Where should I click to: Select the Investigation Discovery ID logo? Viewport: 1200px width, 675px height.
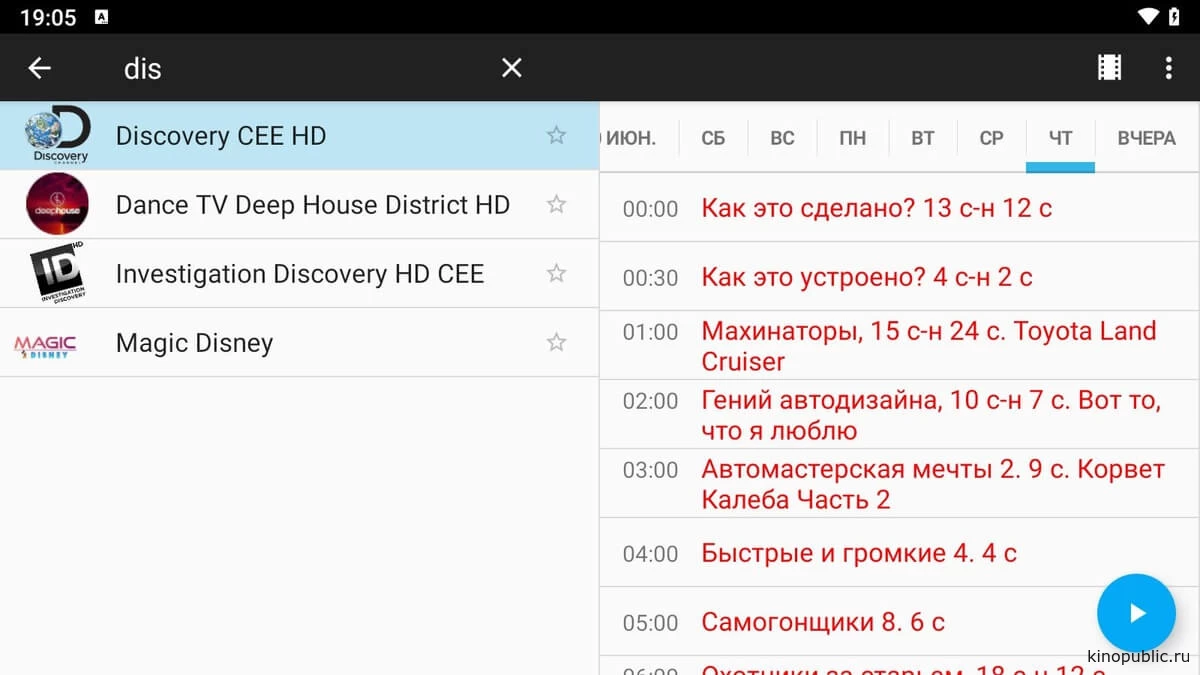coord(57,273)
